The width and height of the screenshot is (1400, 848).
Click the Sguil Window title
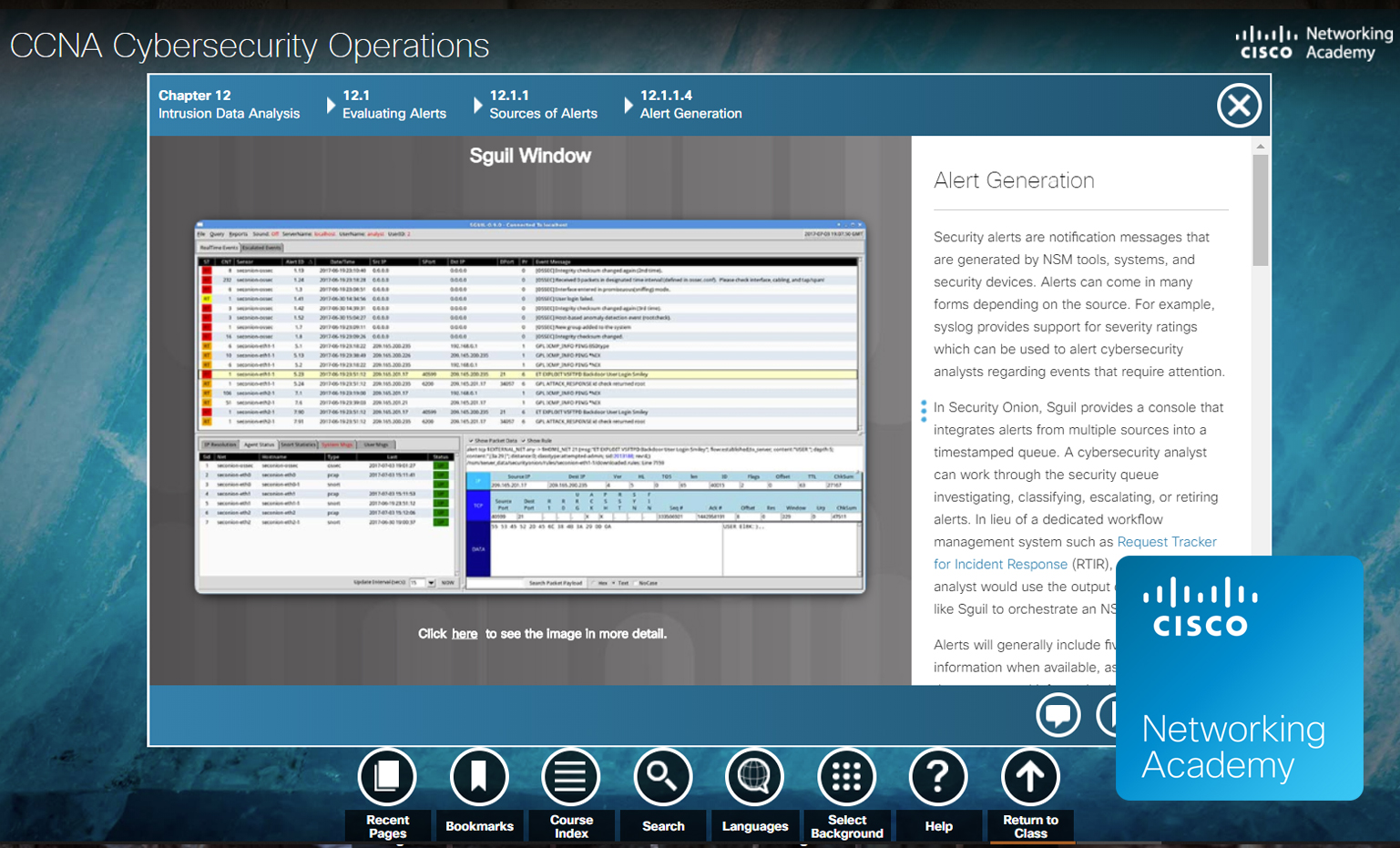tap(530, 156)
